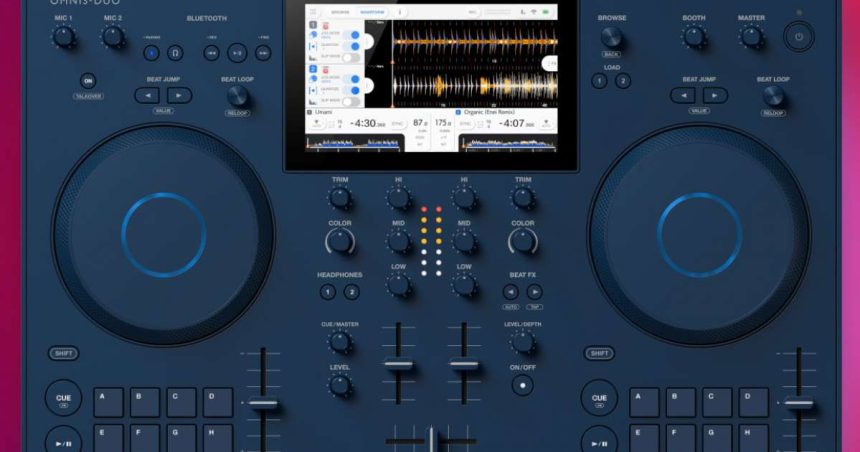Click right deck tempo slider handle
The height and width of the screenshot is (452, 860).
click(799, 403)
